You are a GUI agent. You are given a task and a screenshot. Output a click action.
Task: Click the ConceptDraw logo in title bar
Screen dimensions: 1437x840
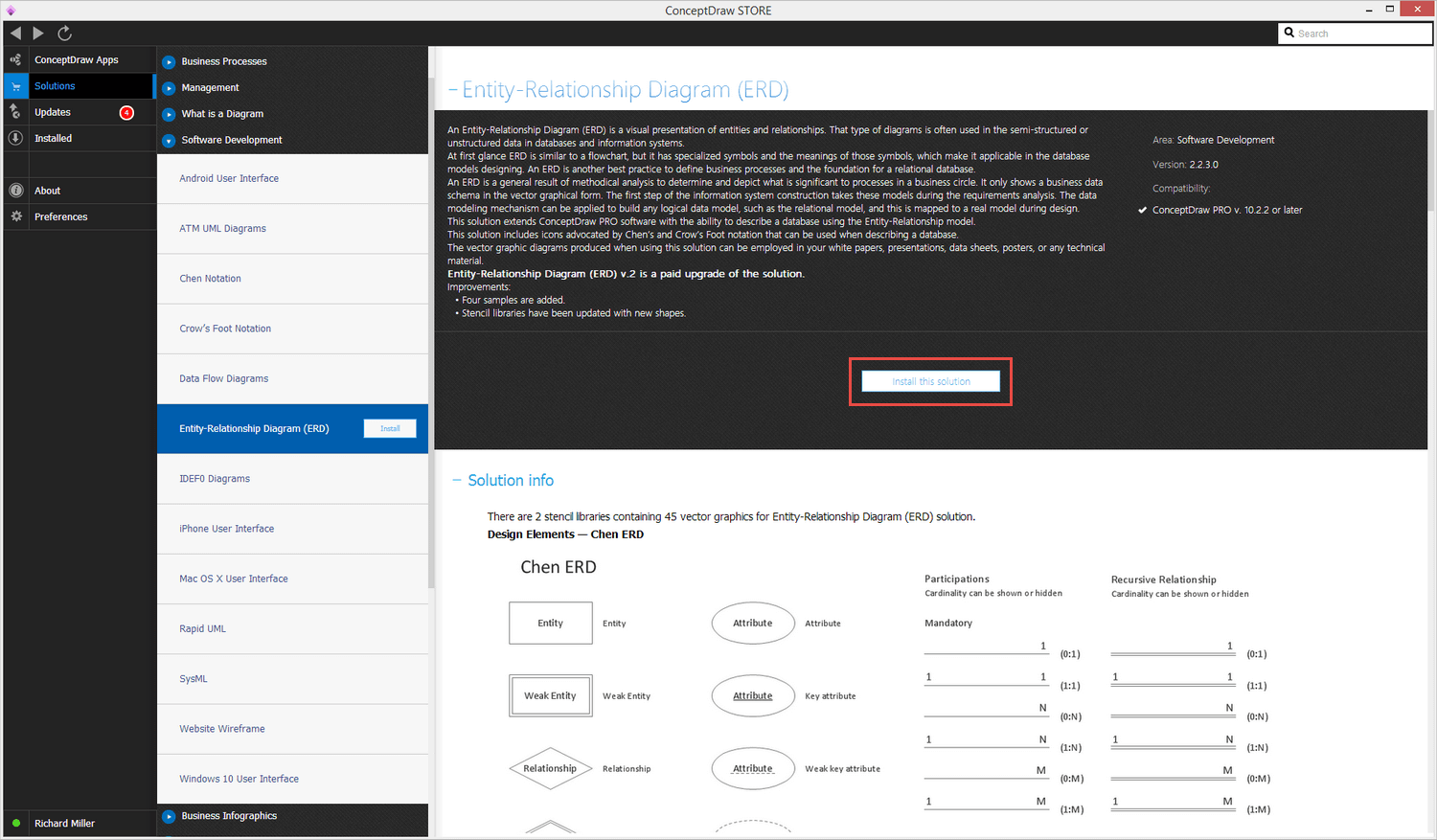[x=11, y=11]
